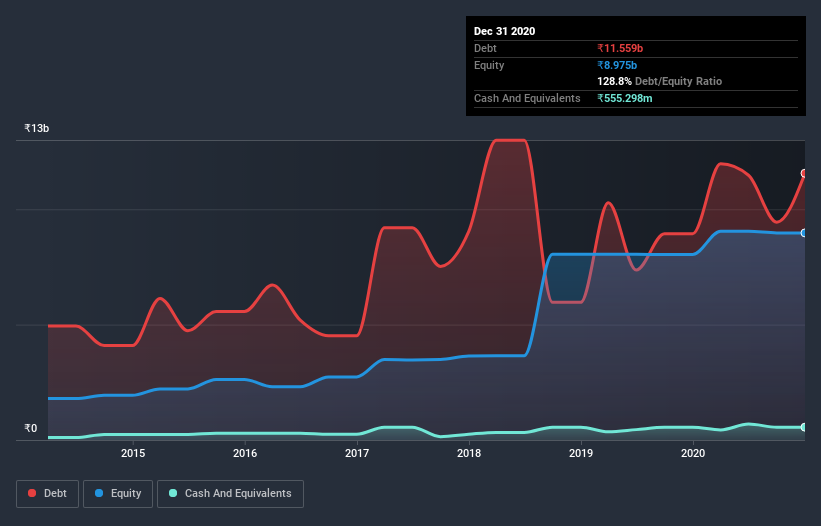Click the blue Equity endpoint marker

click(804, 233)
